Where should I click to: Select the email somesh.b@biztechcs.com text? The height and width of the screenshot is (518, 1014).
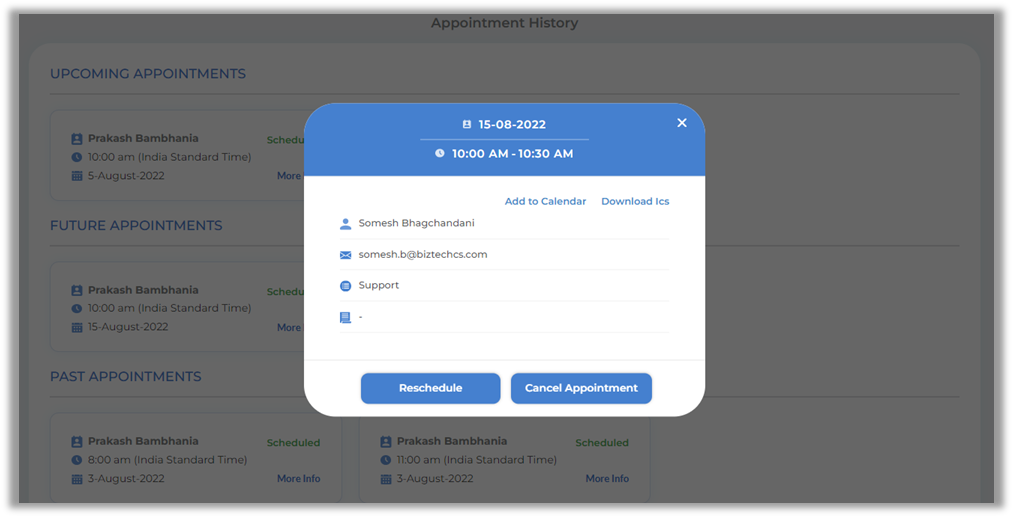tap(423, 255)
